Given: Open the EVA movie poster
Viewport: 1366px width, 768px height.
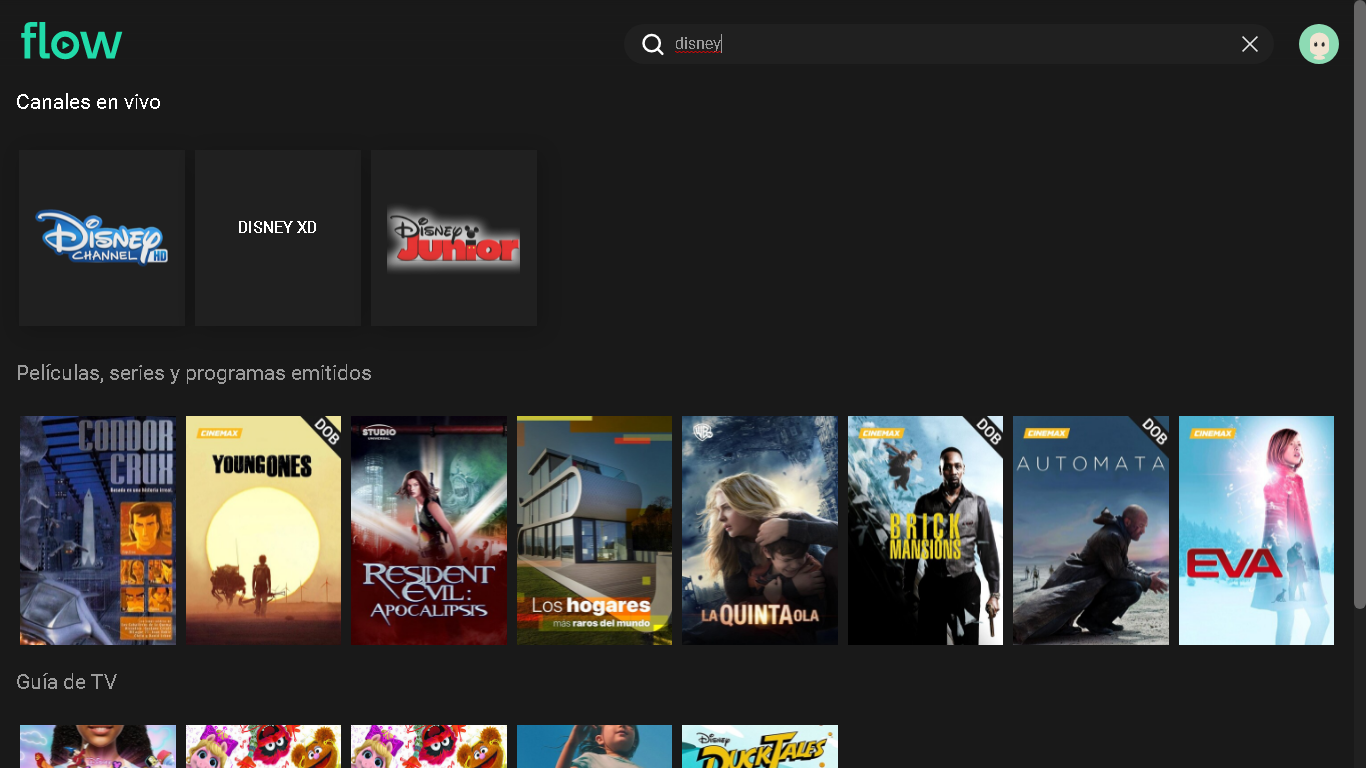Looking at the screenshot, I should [x=1256, y=530].
